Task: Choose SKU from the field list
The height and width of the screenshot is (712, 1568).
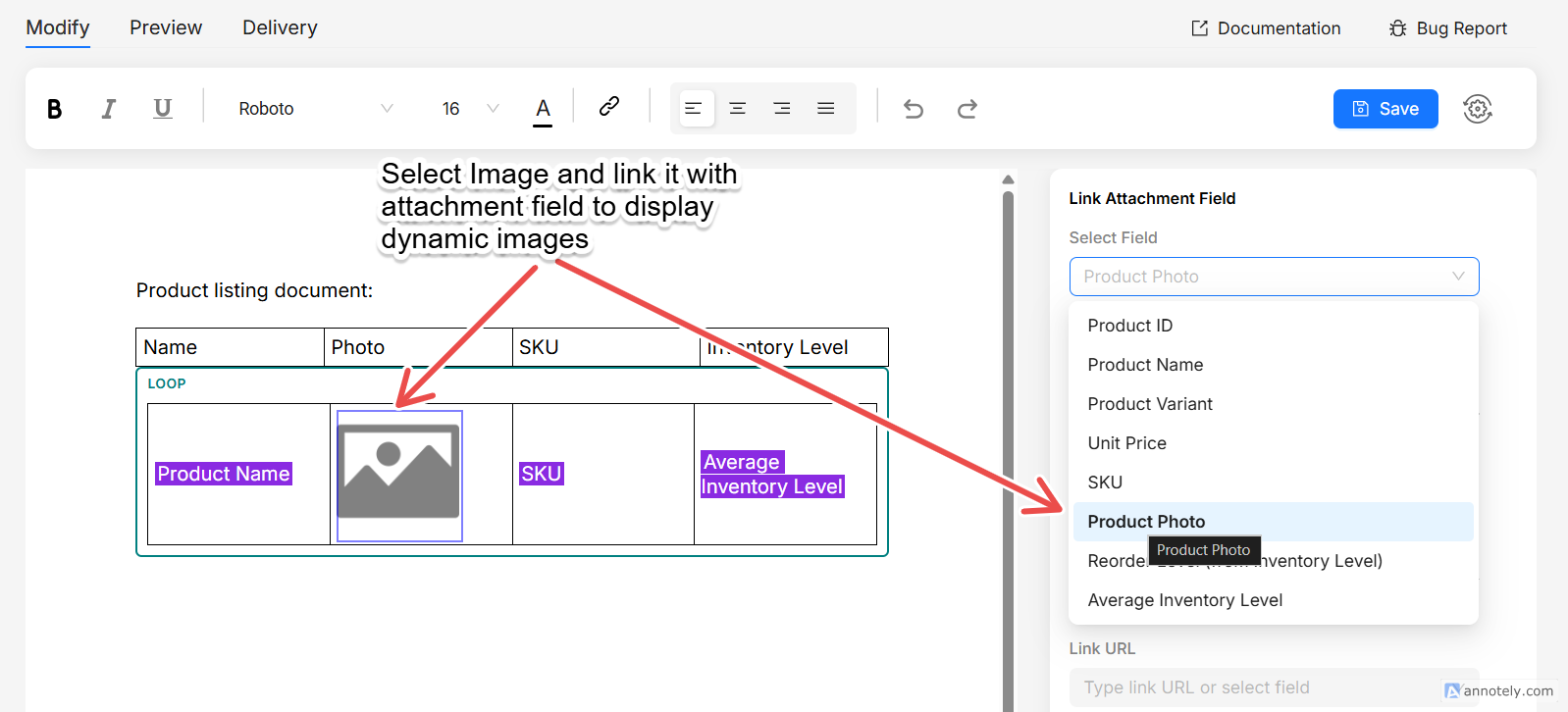Action: [1274, 483]
